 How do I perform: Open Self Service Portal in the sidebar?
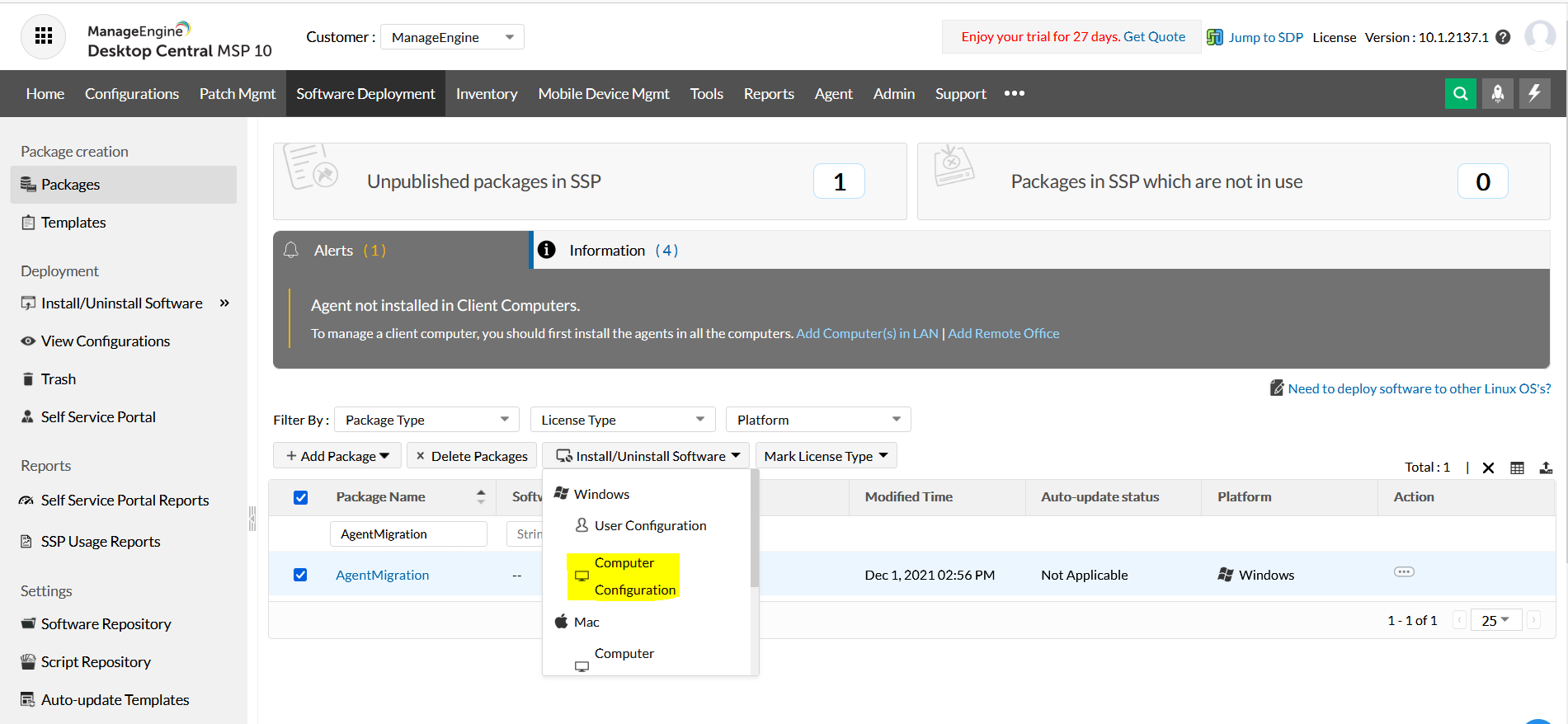click(98, 417)
